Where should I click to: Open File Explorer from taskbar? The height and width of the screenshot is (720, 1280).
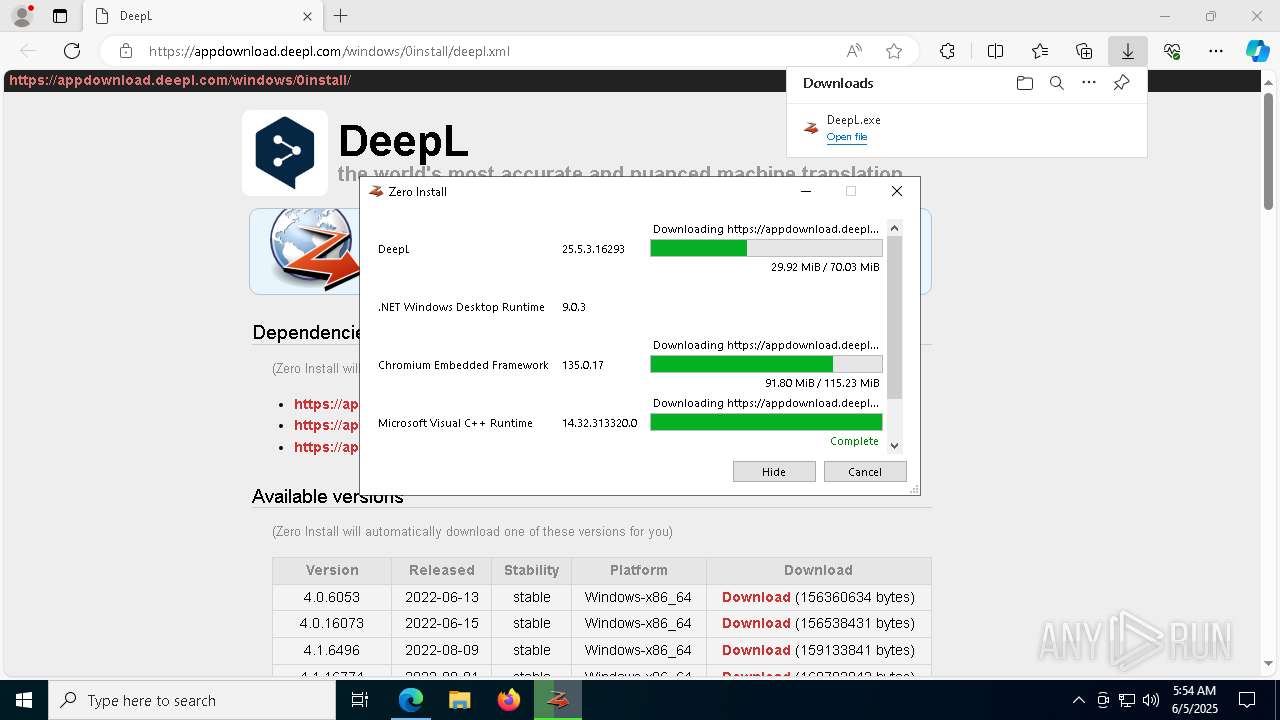(460, 700)
